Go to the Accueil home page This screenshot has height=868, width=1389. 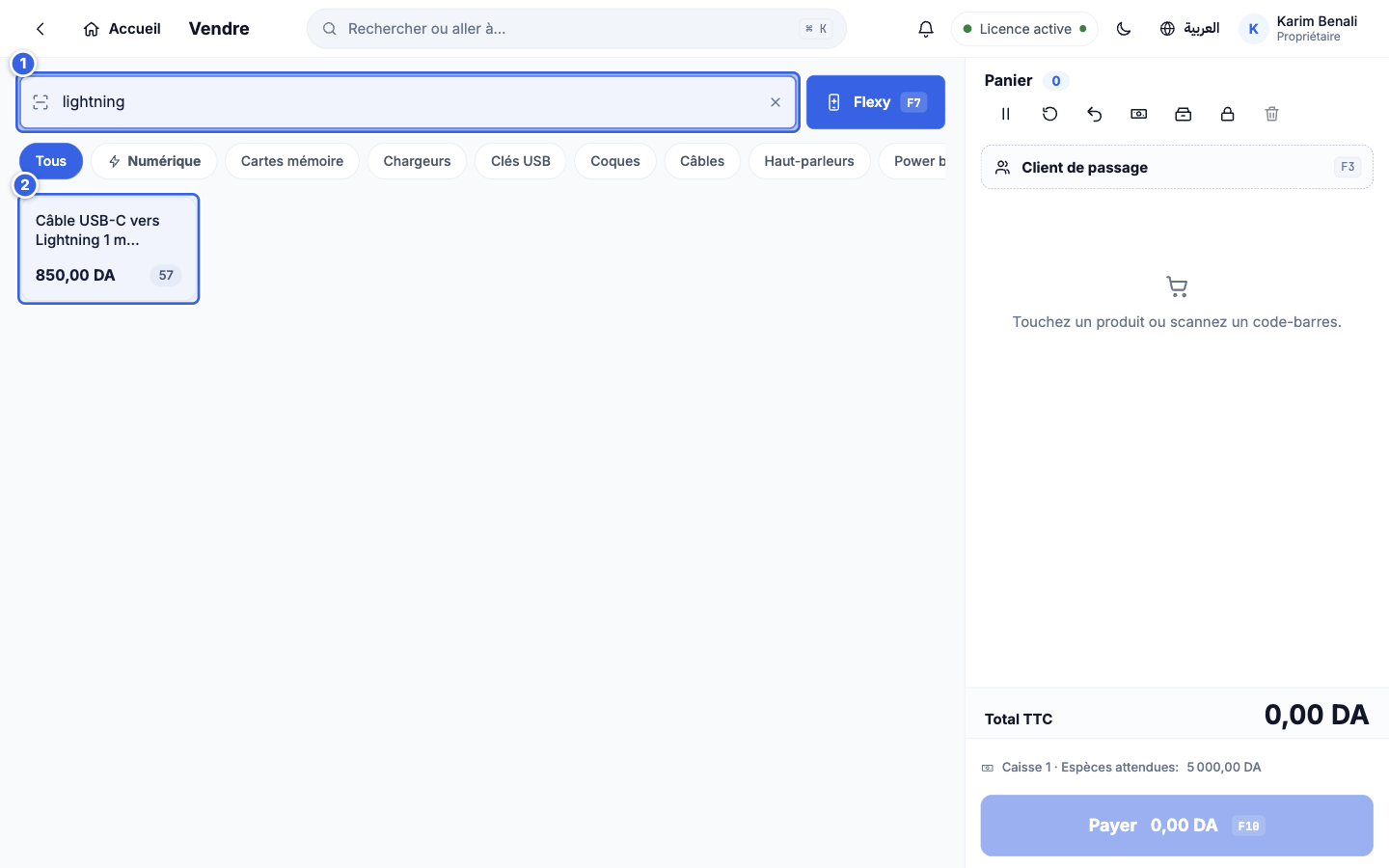point(123,29)
